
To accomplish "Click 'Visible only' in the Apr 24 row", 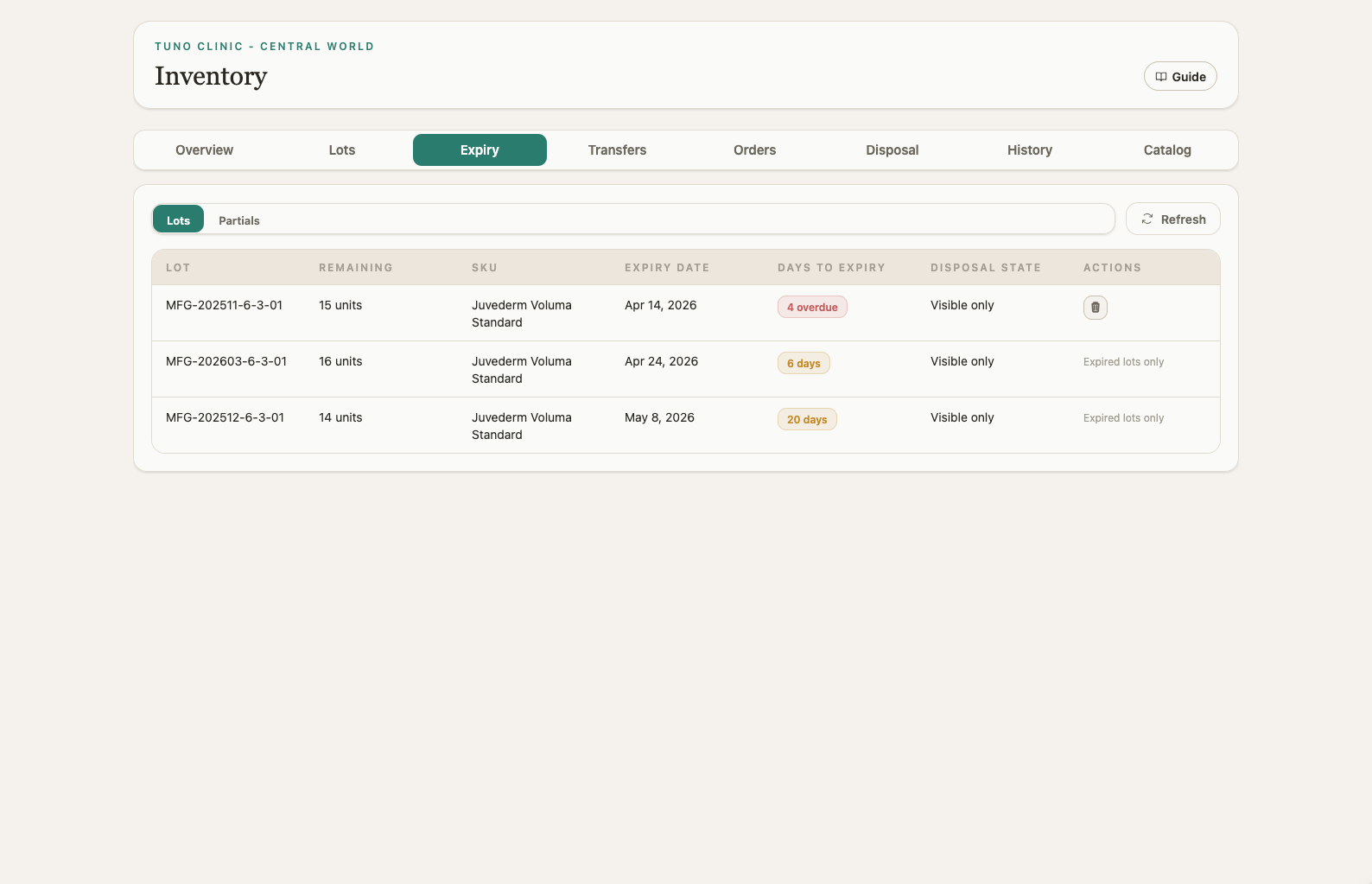I will pos(962,361).
